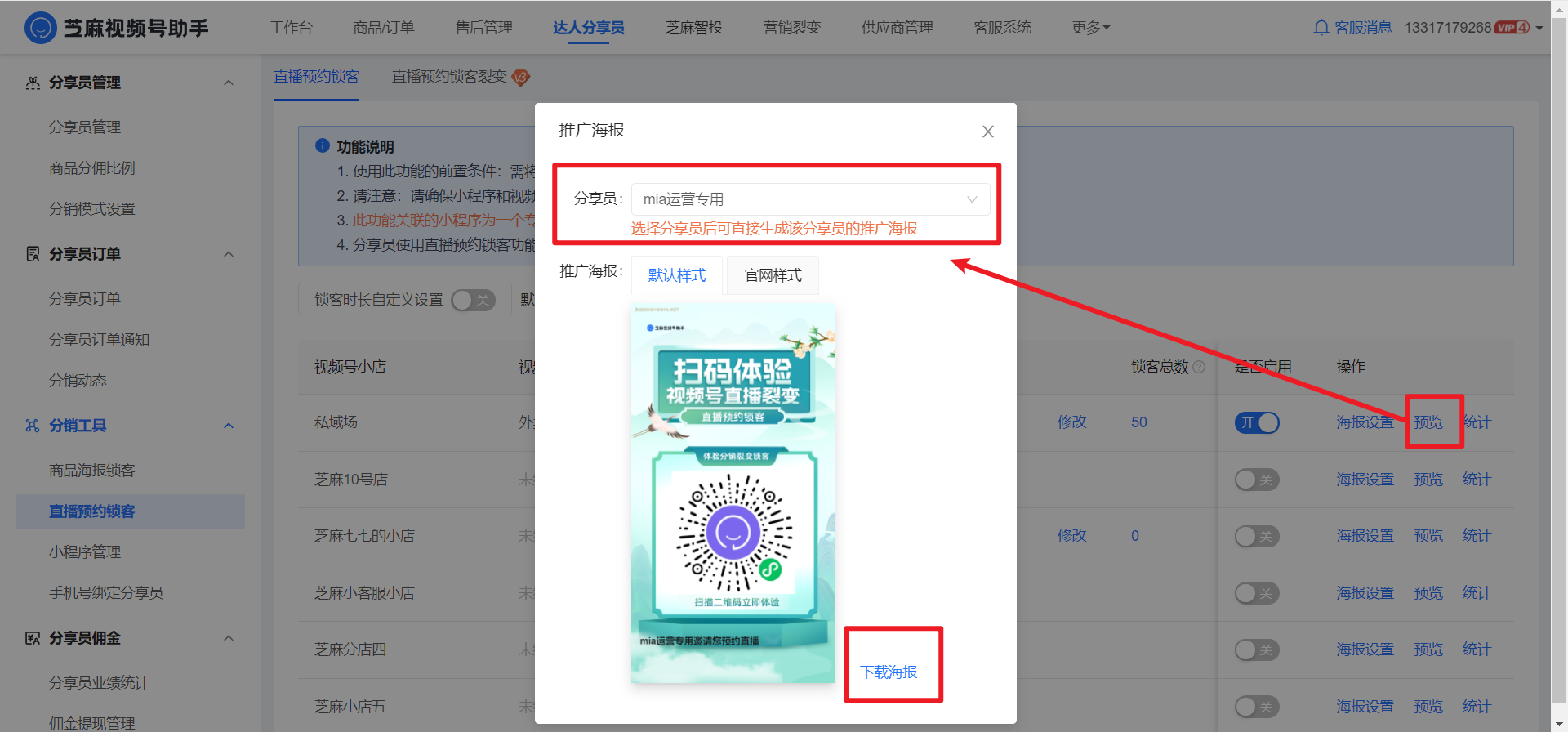Click 修改 in the 芝麻七七的小店 row
1568x732 pixels.
coord(1072,536)
